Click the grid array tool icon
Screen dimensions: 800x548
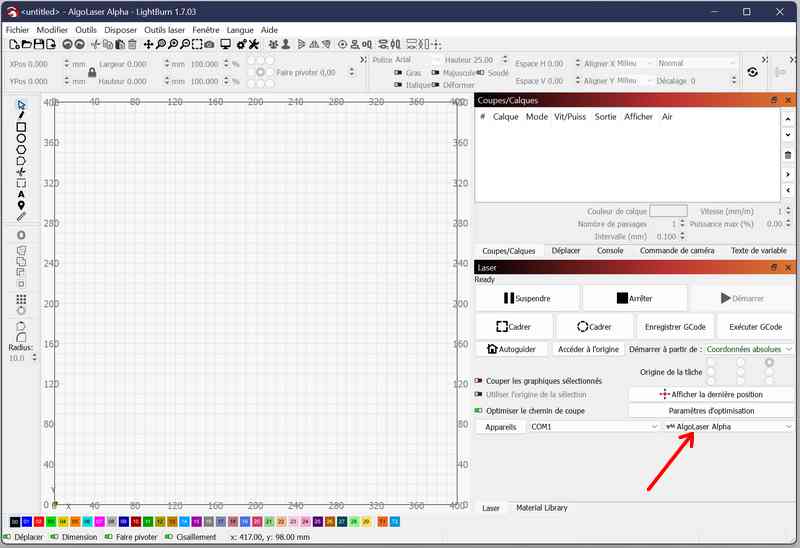click(x=21, y=299)
